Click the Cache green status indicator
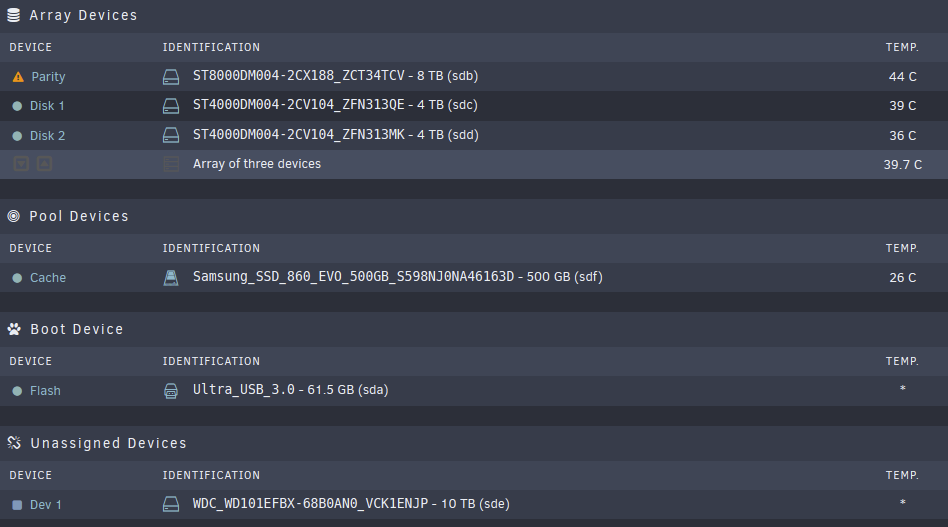The width and height of the screenshot is (948, 527). (17, 278)
